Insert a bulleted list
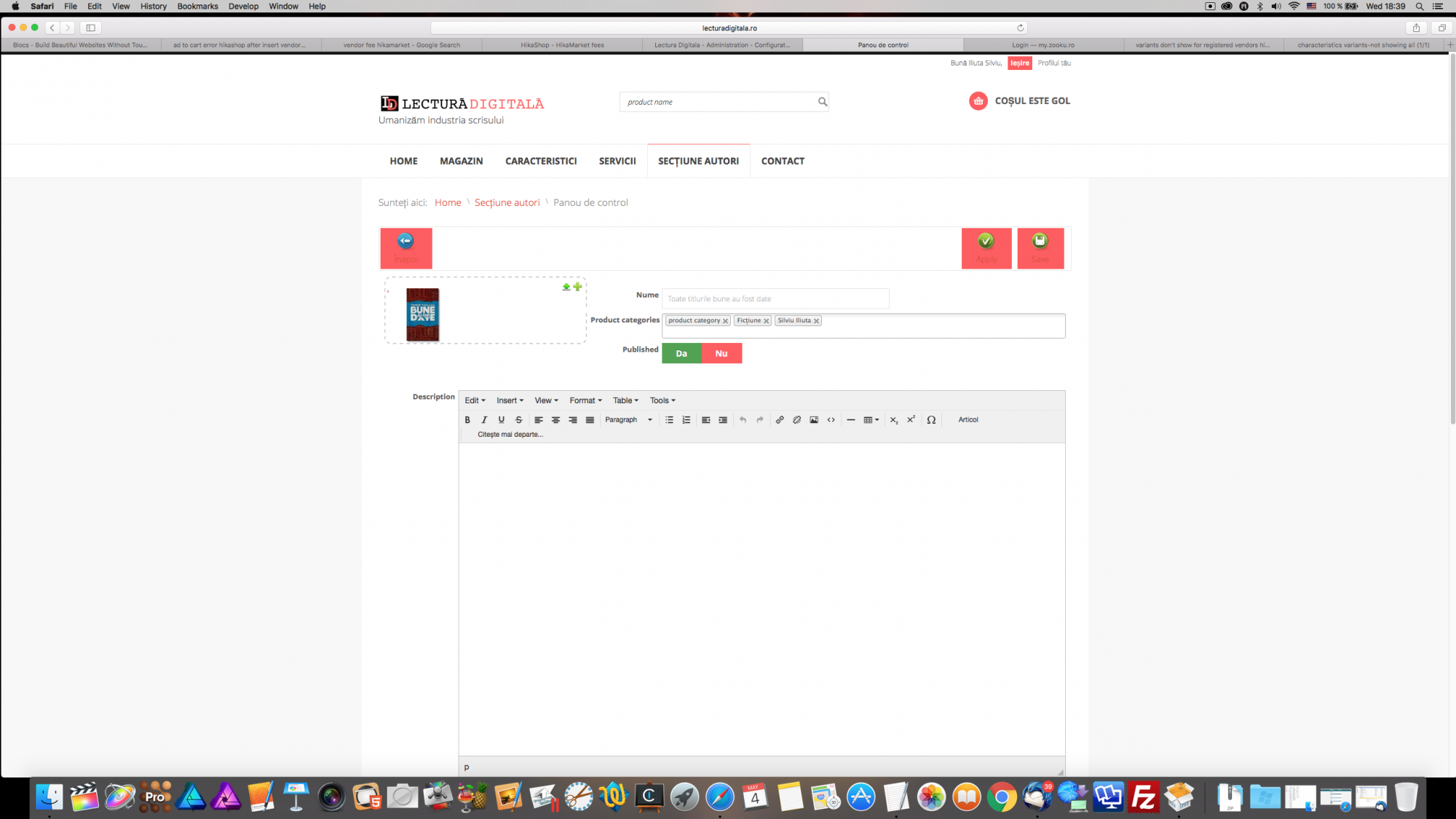 pyautogui.click(x=669, y=420)
